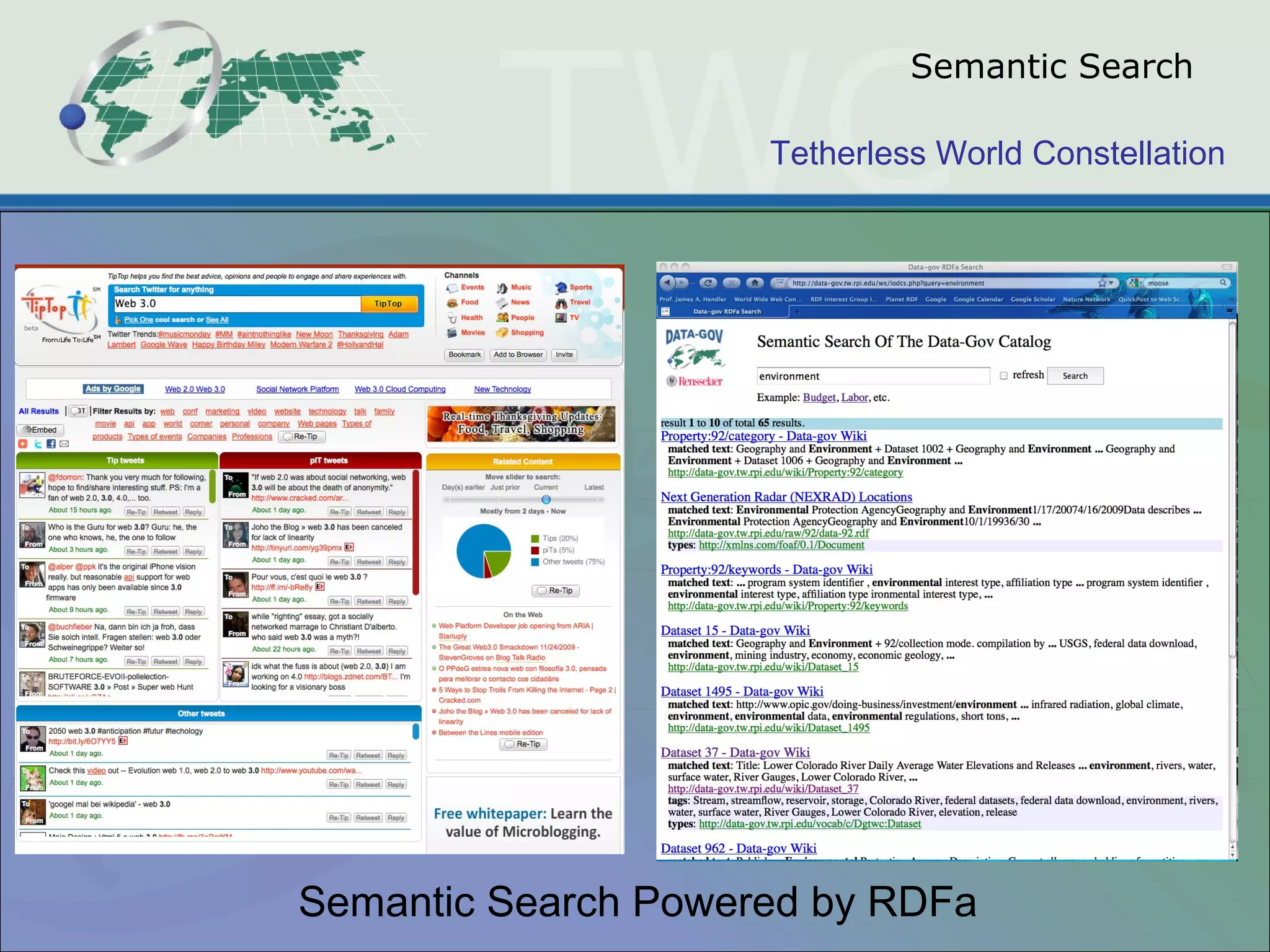1270x952 pixels.
Task: Open the TV channel icon
Action: tap(561, 318)
